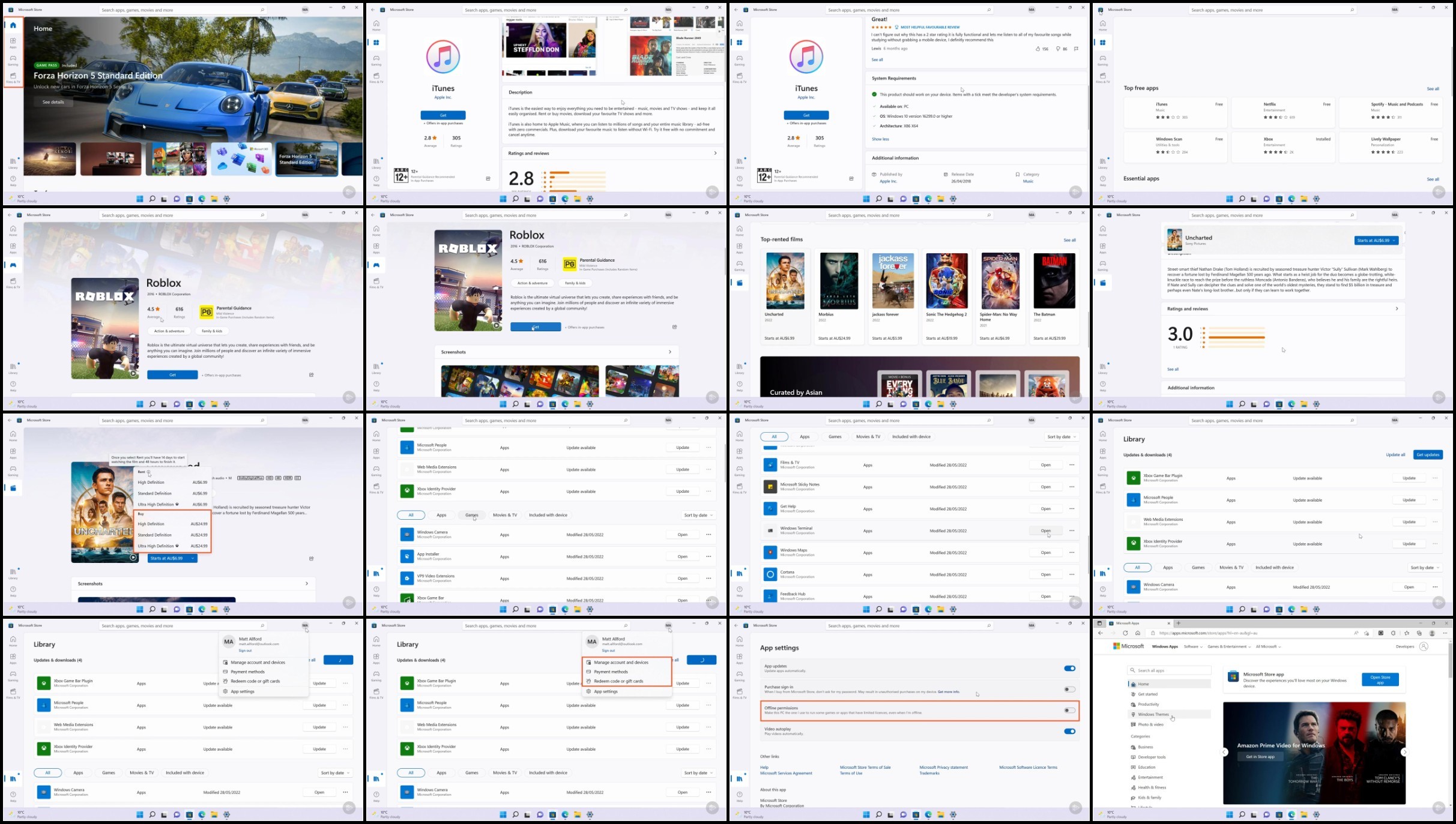Image resolution: width=1456 pixels, height=824 pixels.
Task: Expand the Software menu on the Microsoft Apps page
Action: (x=1194, y=647)
